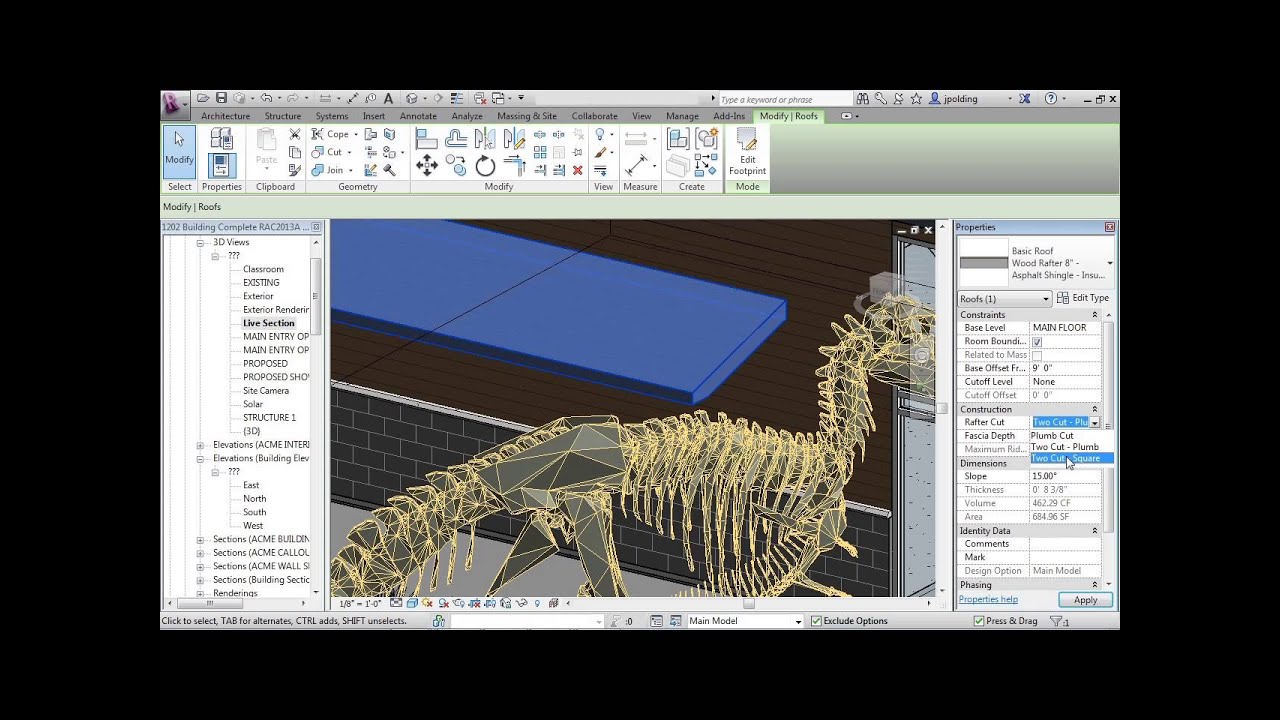The height and width of the screenshot is (720, 1280).
Task: Click the Copy to Clipboard icon
Action: click(294, 152)
